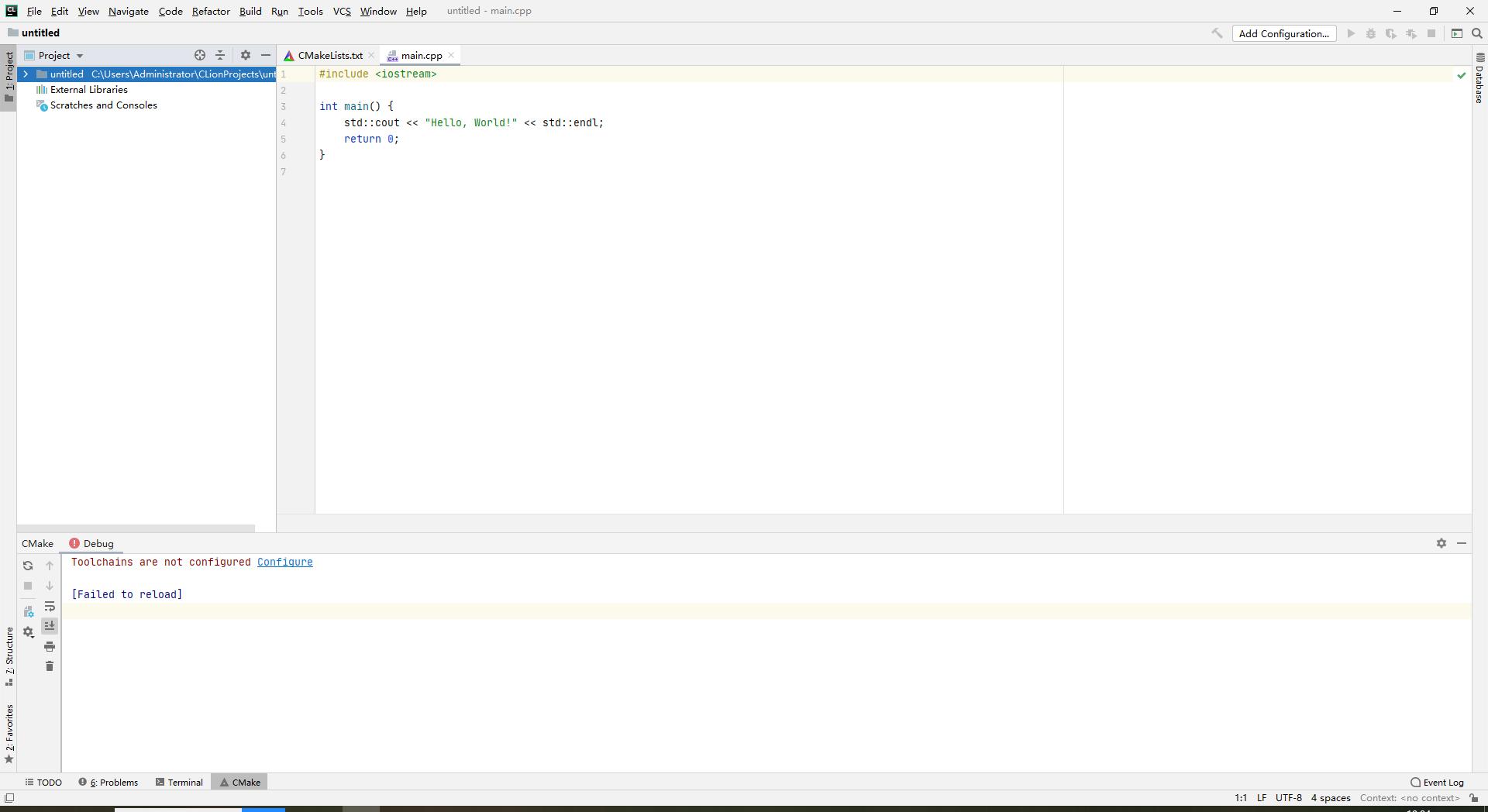
Task: Reload CMake project icon
Action: pos(28,566)
